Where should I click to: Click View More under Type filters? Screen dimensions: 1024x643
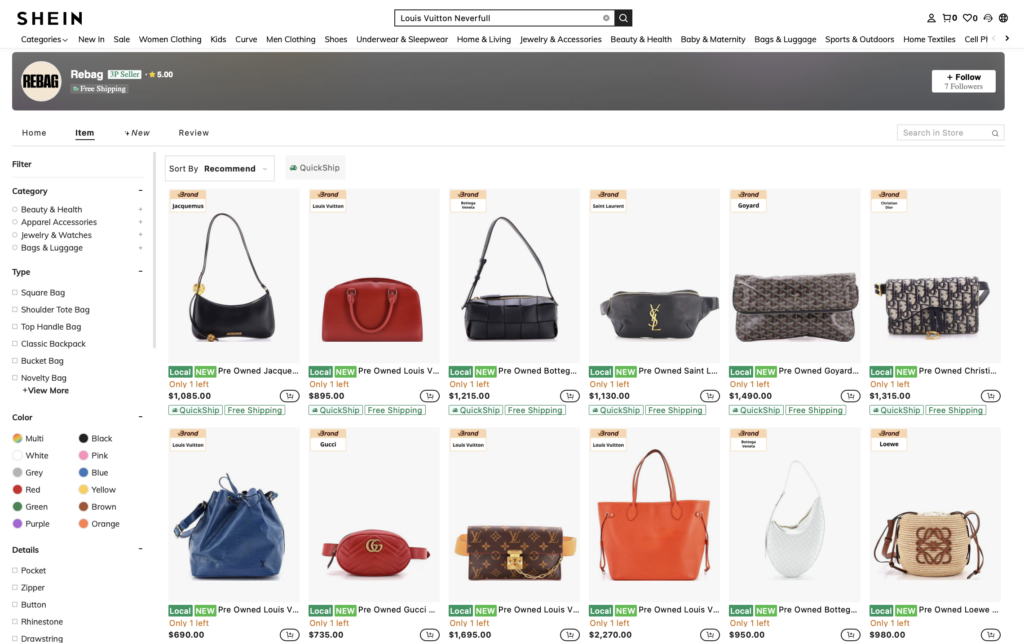(x=46, y=390)
